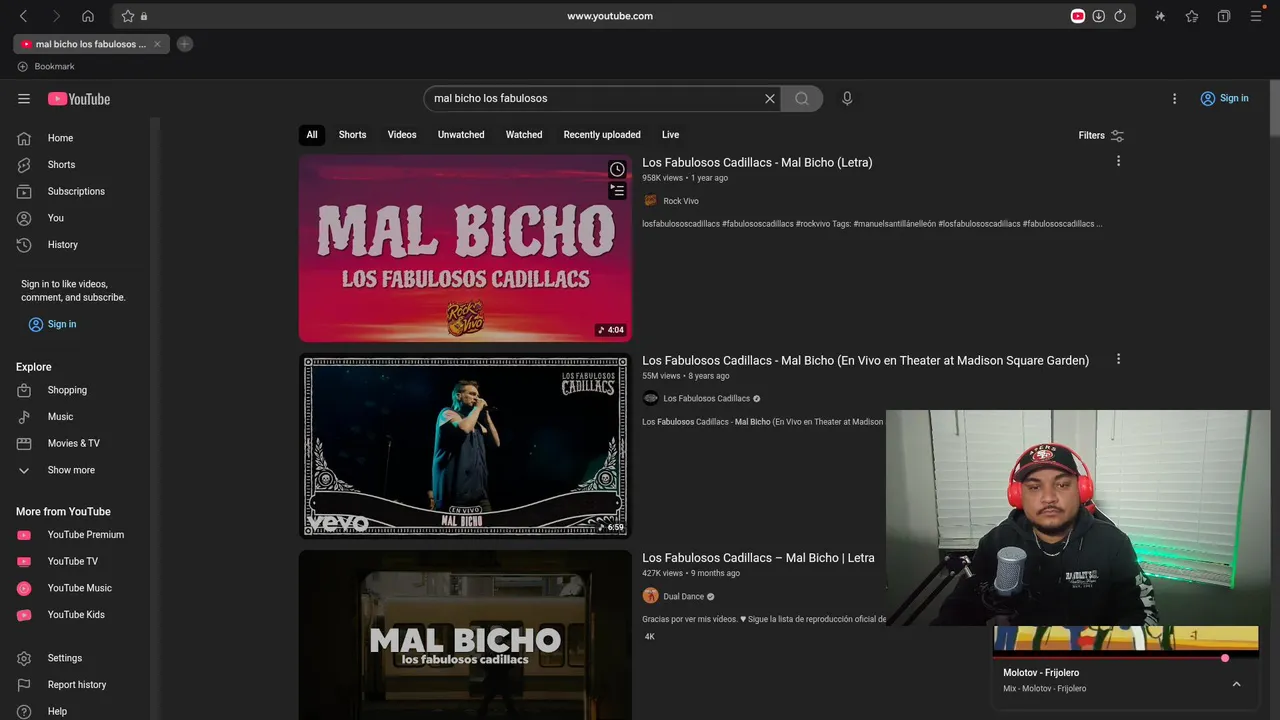Viewport: 1280px width, 720px height.
Task: Select the Shorts filter chip
Action: 352,135
